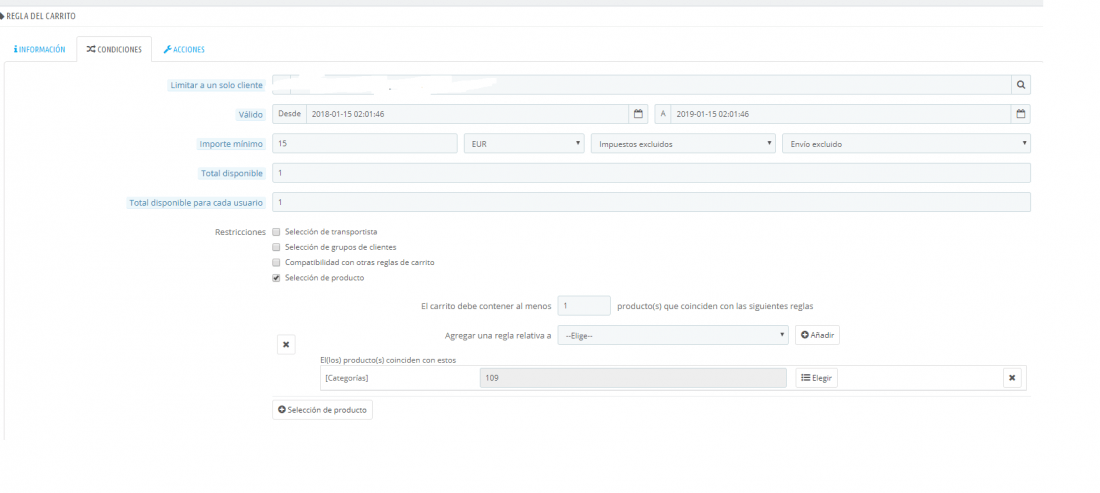Click the customer search magnifier icon
This screenshot has width=1100, height=493.
click(x=1021, y=85)
